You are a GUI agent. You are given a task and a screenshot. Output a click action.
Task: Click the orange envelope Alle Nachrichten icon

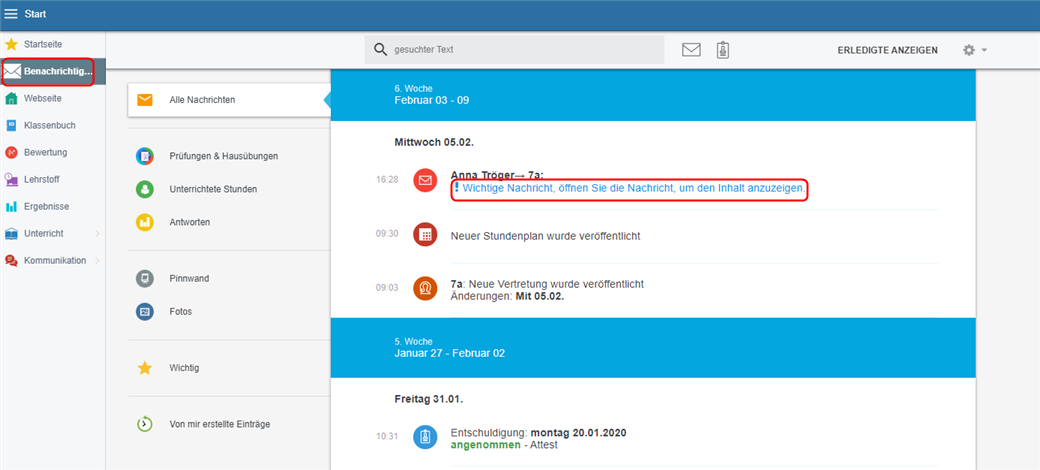[x=145, y=100]
